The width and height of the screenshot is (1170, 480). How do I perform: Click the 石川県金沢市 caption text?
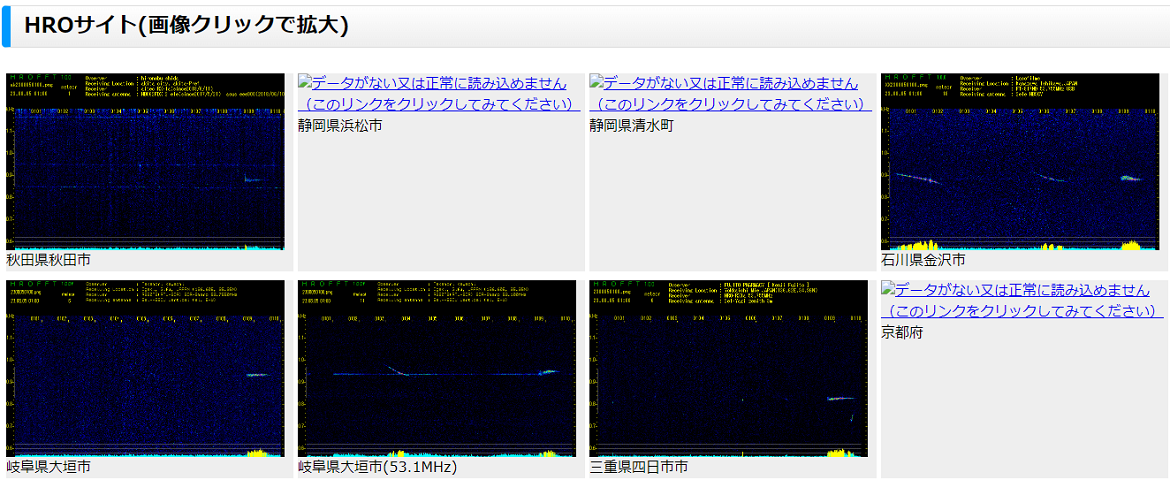point(923,260)
